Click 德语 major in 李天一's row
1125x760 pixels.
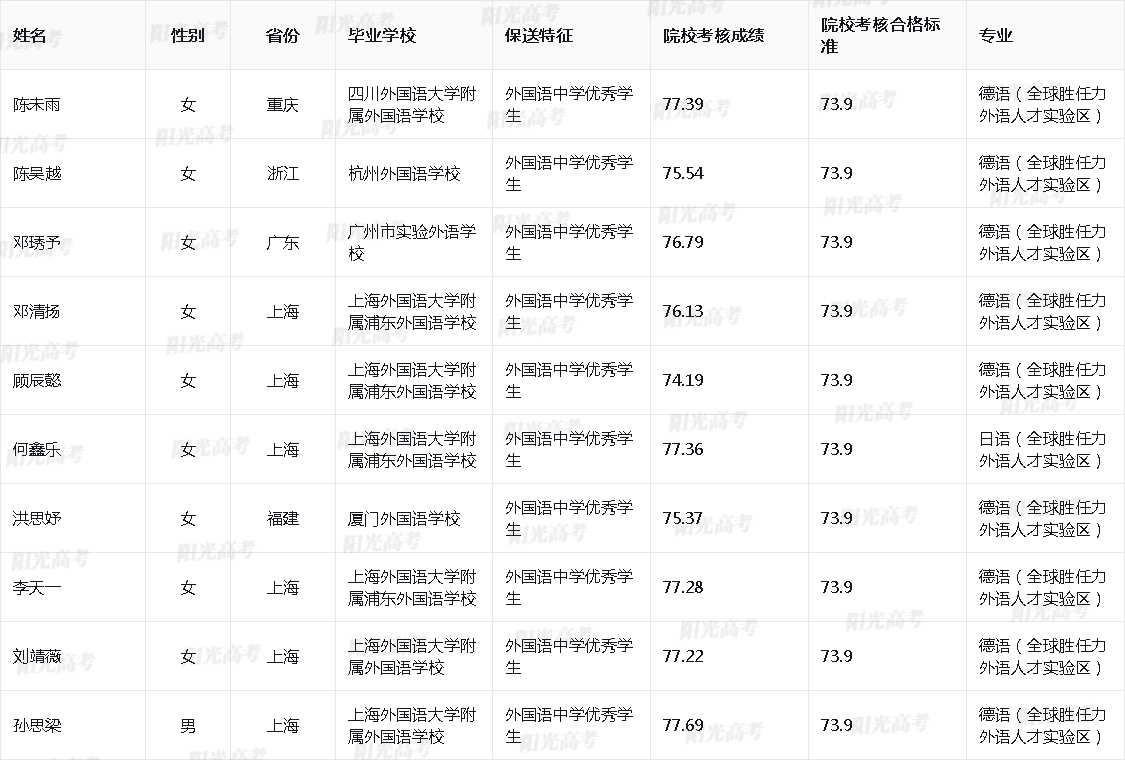tap(1042, 588)
